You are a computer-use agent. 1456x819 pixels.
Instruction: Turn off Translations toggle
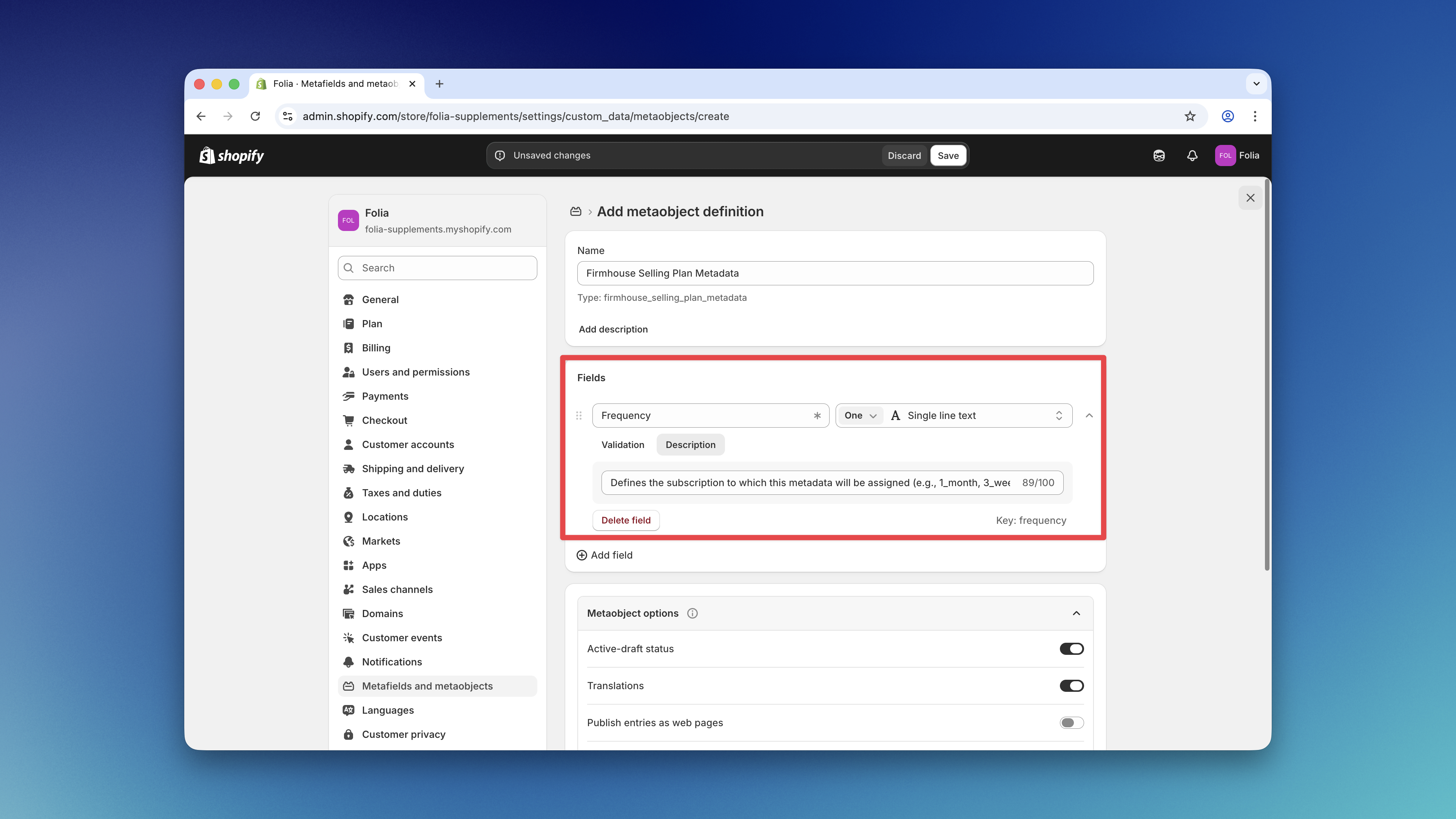coord(1072,686)
